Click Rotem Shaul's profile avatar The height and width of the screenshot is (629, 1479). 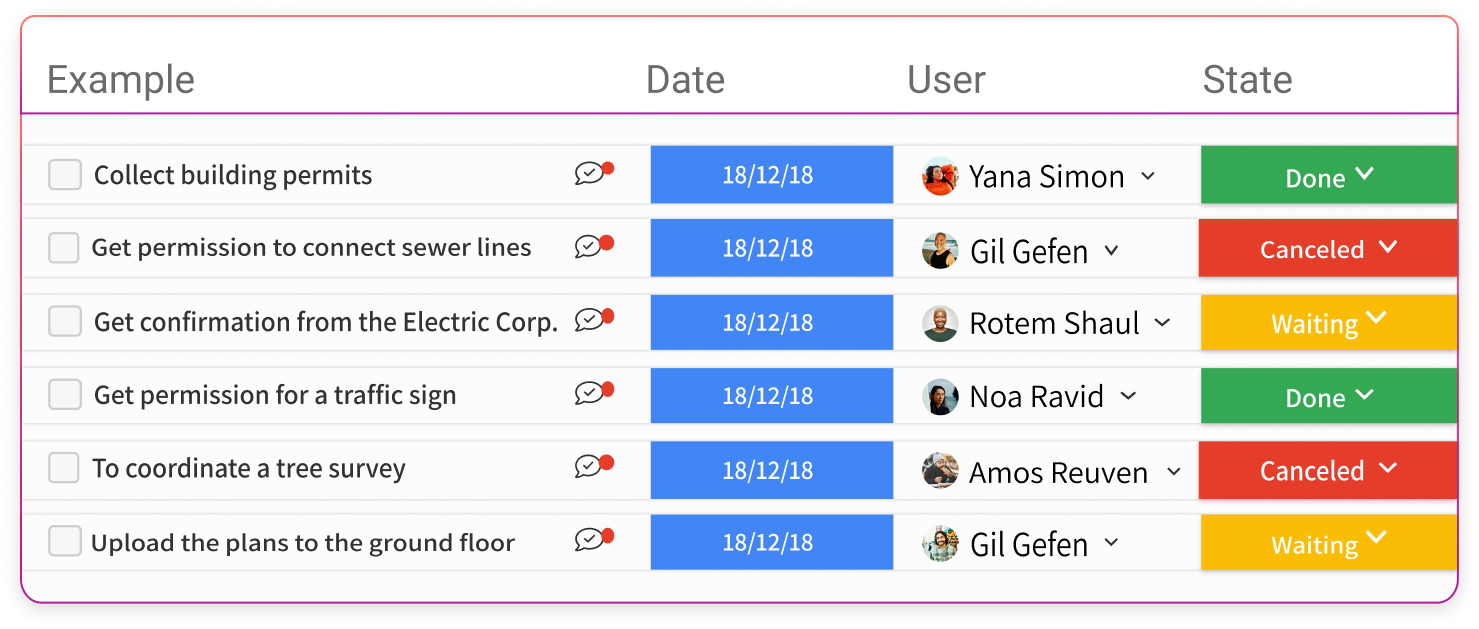click(940, 323)
